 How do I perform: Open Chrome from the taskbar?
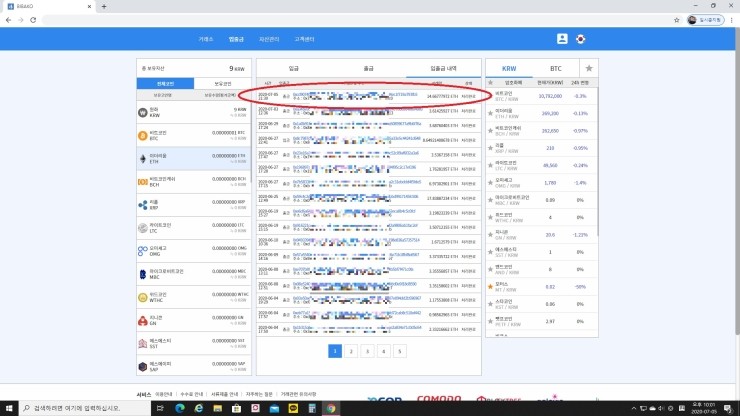[x=331, y=408]
